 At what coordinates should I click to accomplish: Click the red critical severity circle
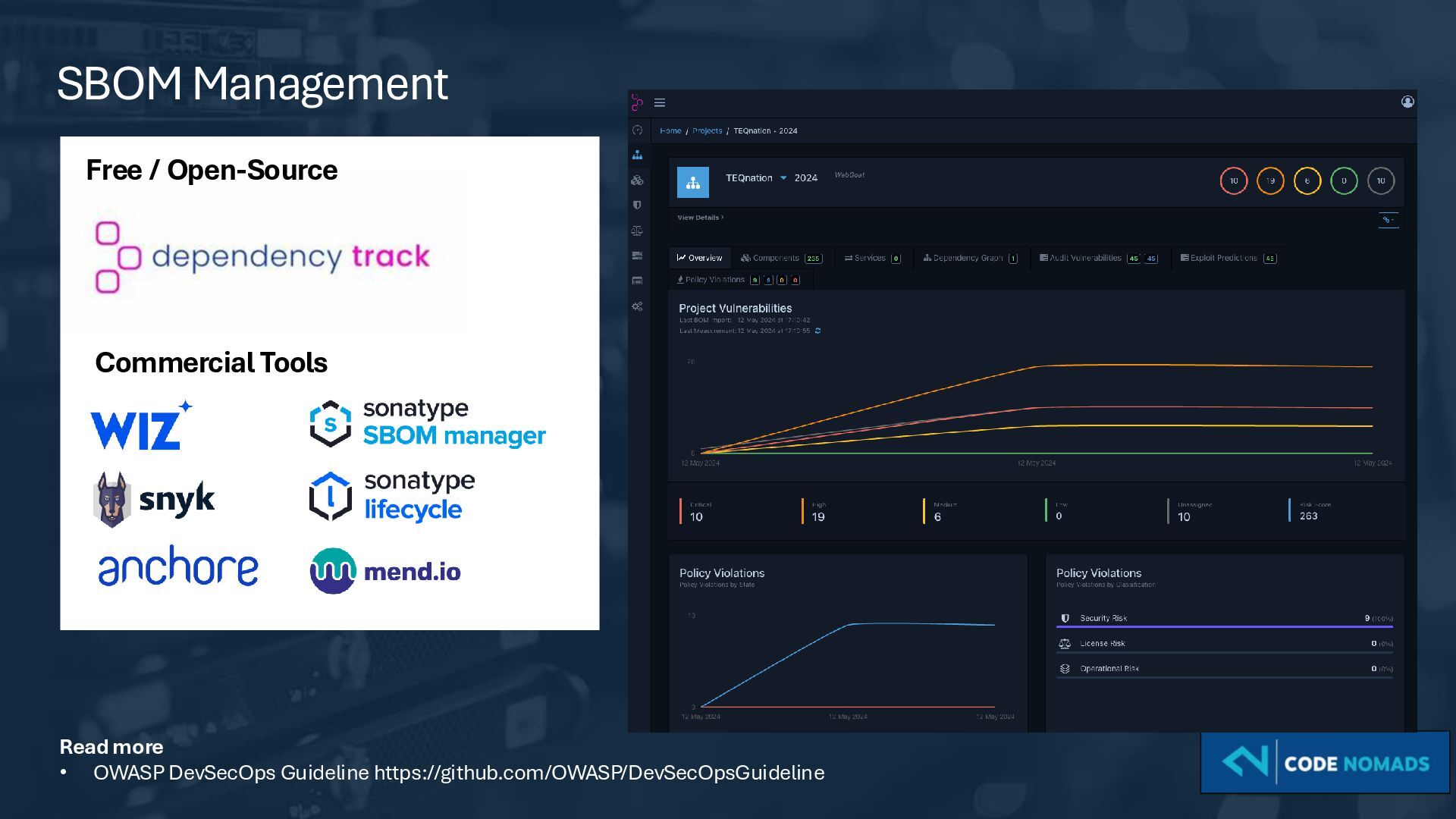1233,181
